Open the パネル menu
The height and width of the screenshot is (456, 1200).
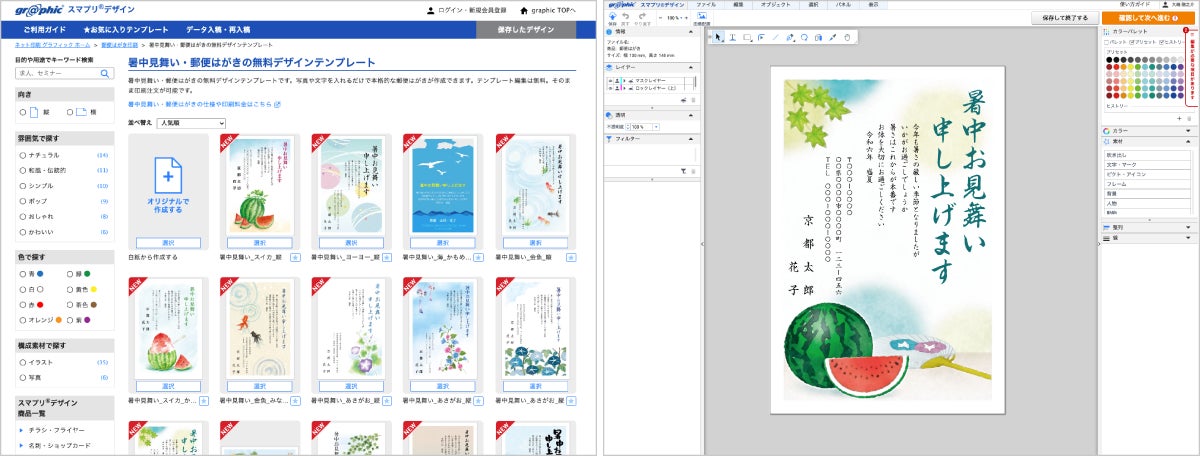click(843, 5)
